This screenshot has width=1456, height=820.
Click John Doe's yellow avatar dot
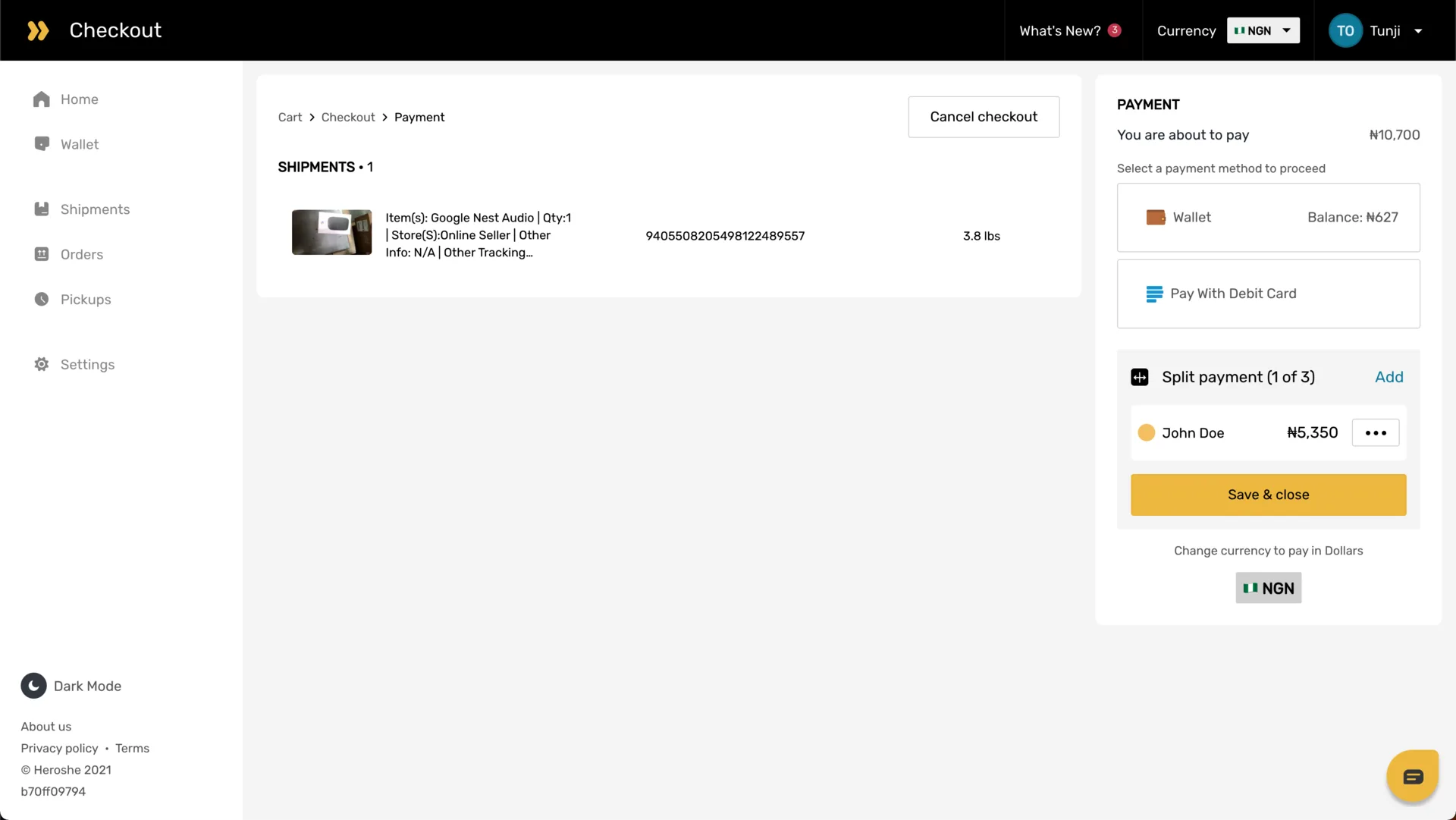(1147, 432)
